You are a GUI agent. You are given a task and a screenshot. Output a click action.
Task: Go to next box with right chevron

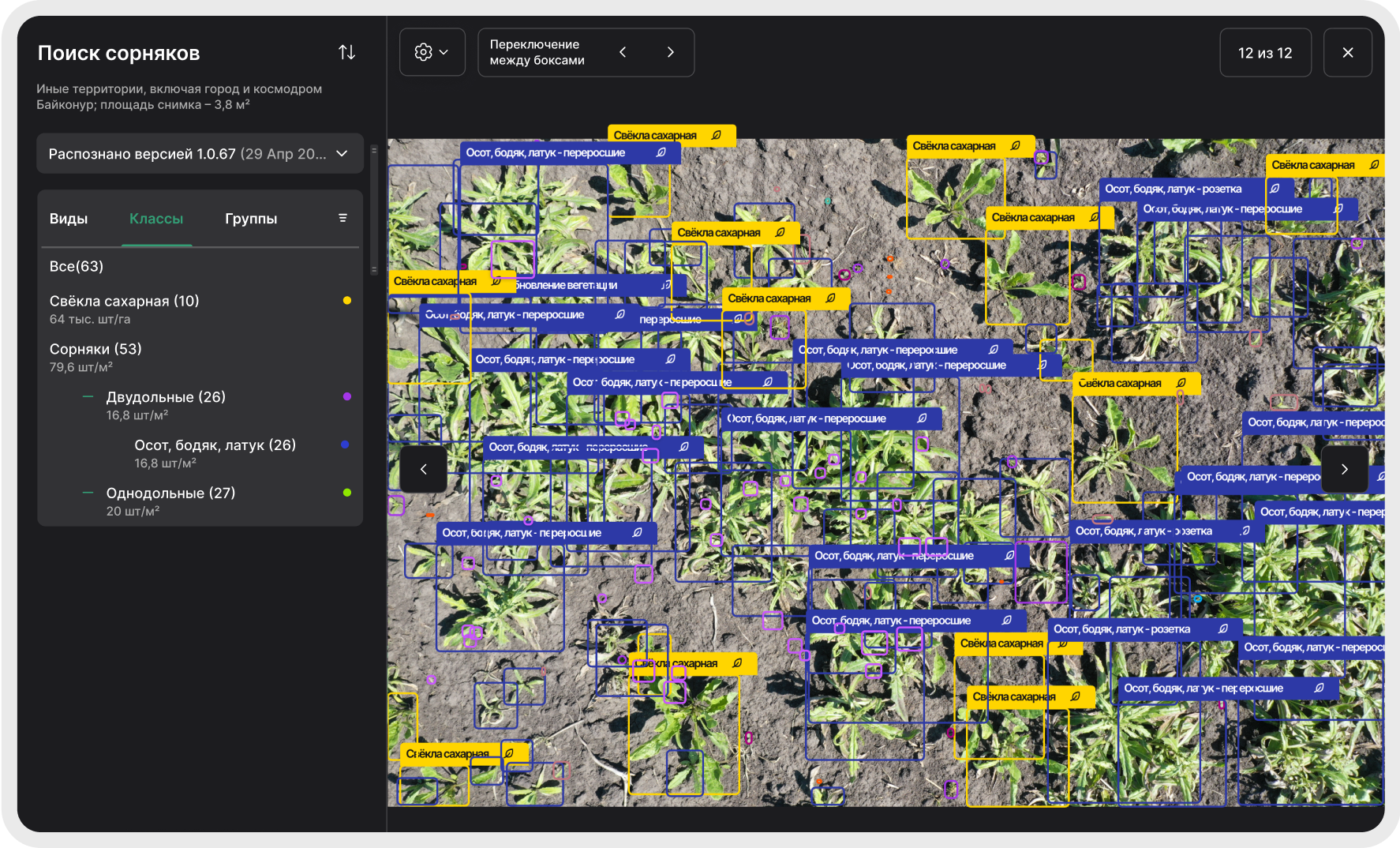click(x=671, y=52)
